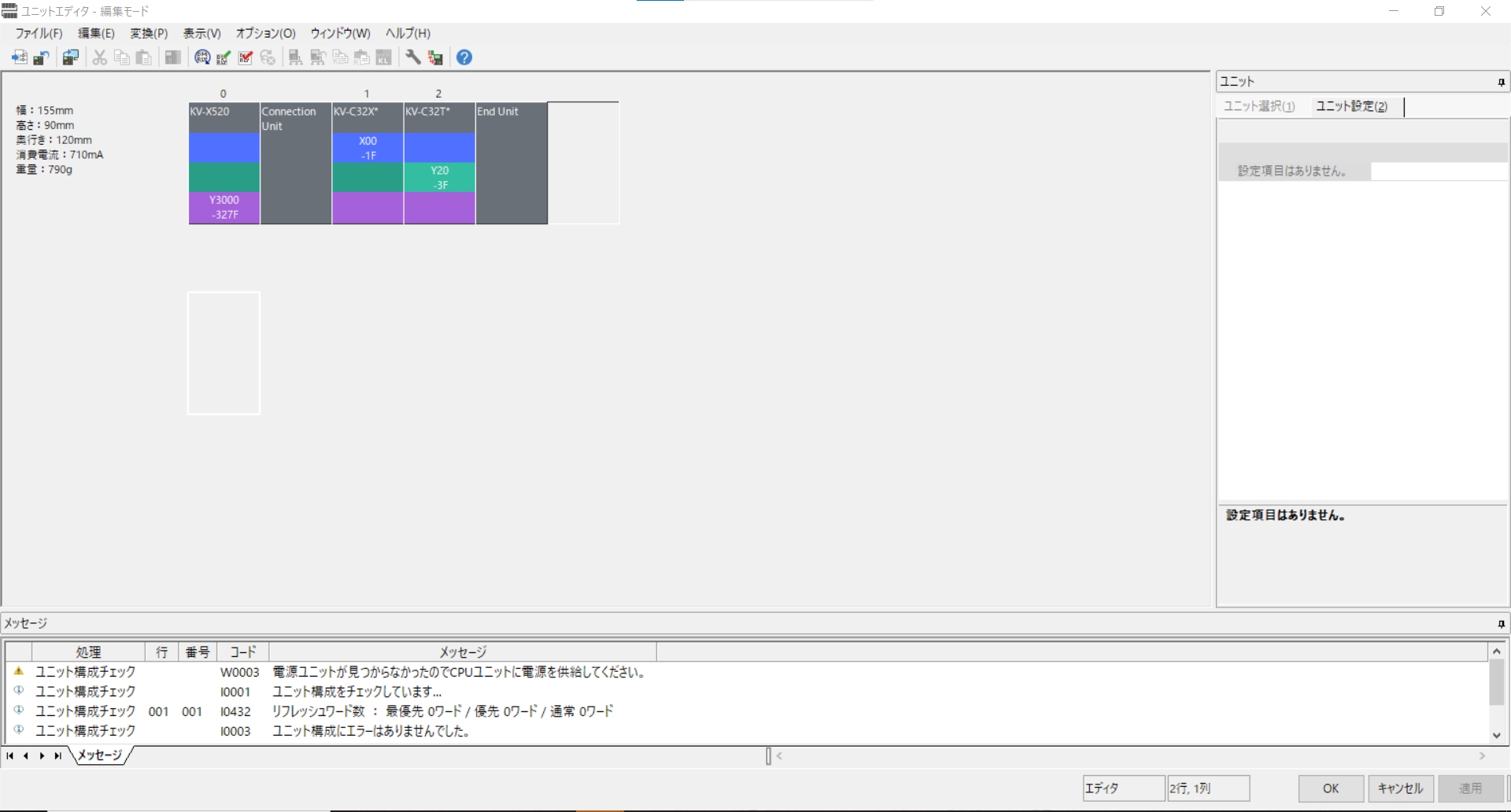
Task: Click the relay check icon with red checkmark
Action: pyautogui.click(x=246, y=57)
